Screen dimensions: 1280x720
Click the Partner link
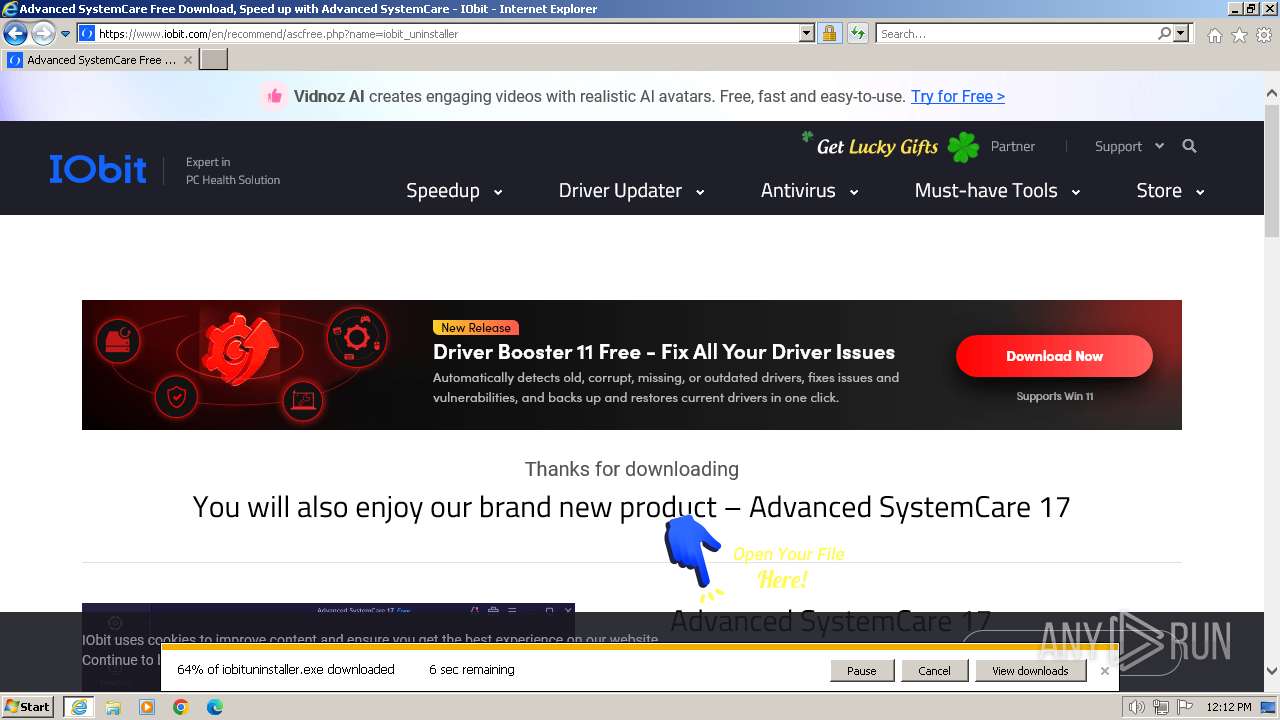point(1012,146)
